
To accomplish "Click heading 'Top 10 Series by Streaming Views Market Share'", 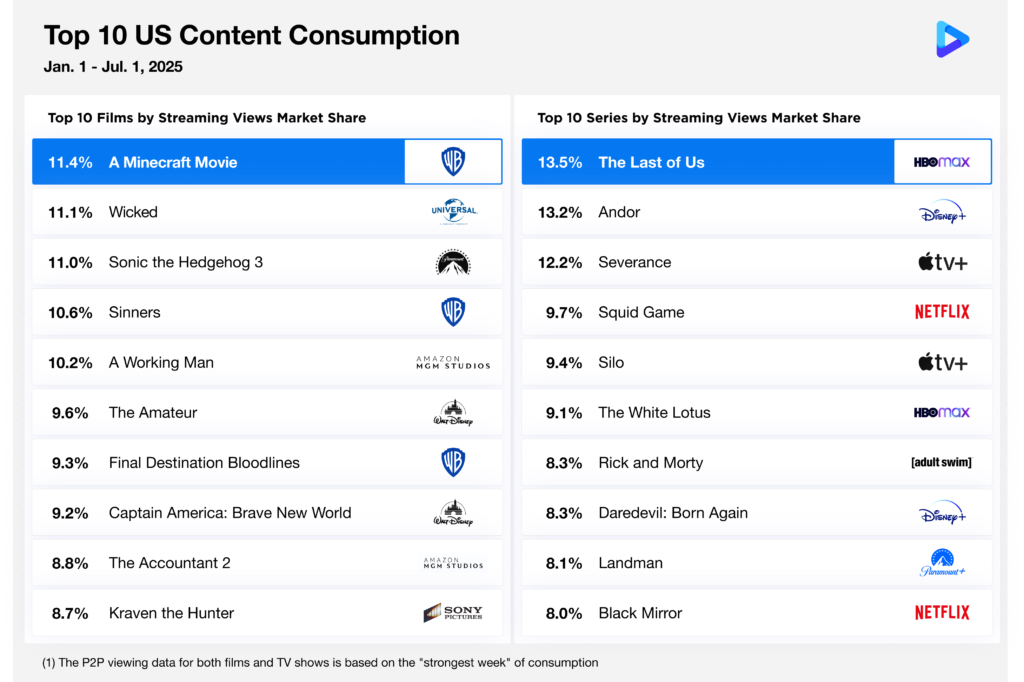I will [x=699, y=118].
